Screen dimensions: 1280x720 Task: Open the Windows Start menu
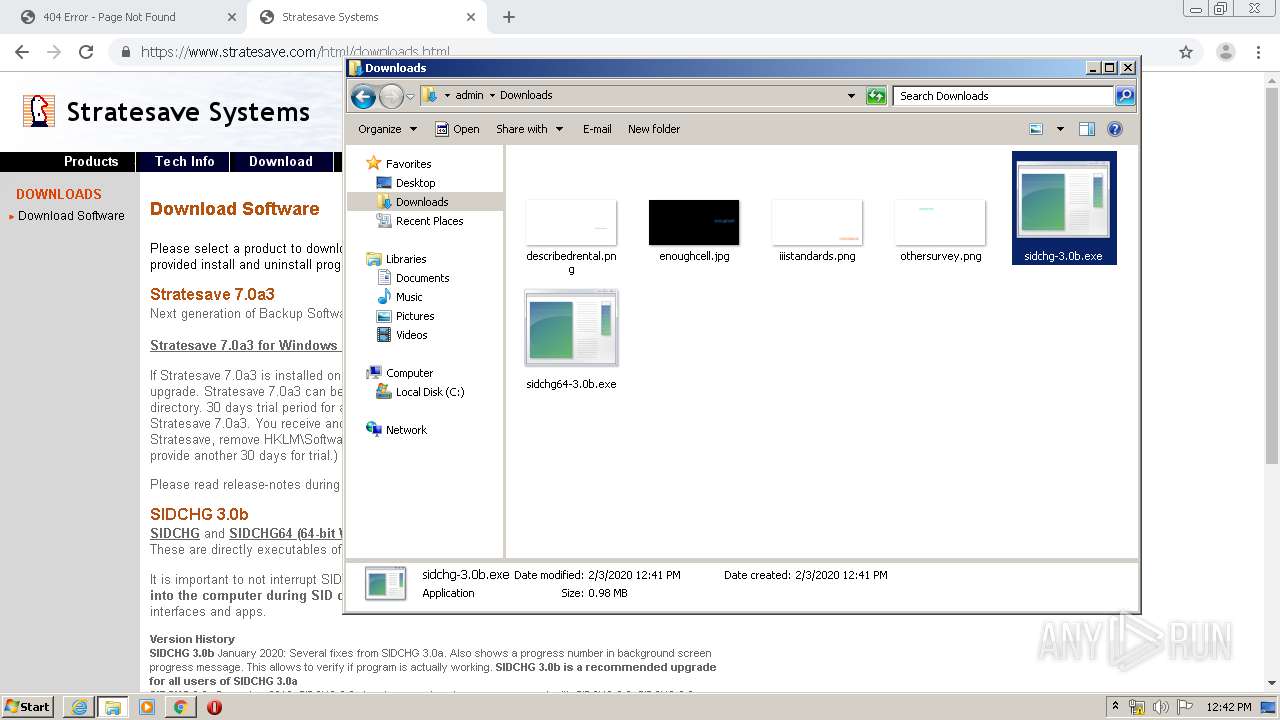29,706
